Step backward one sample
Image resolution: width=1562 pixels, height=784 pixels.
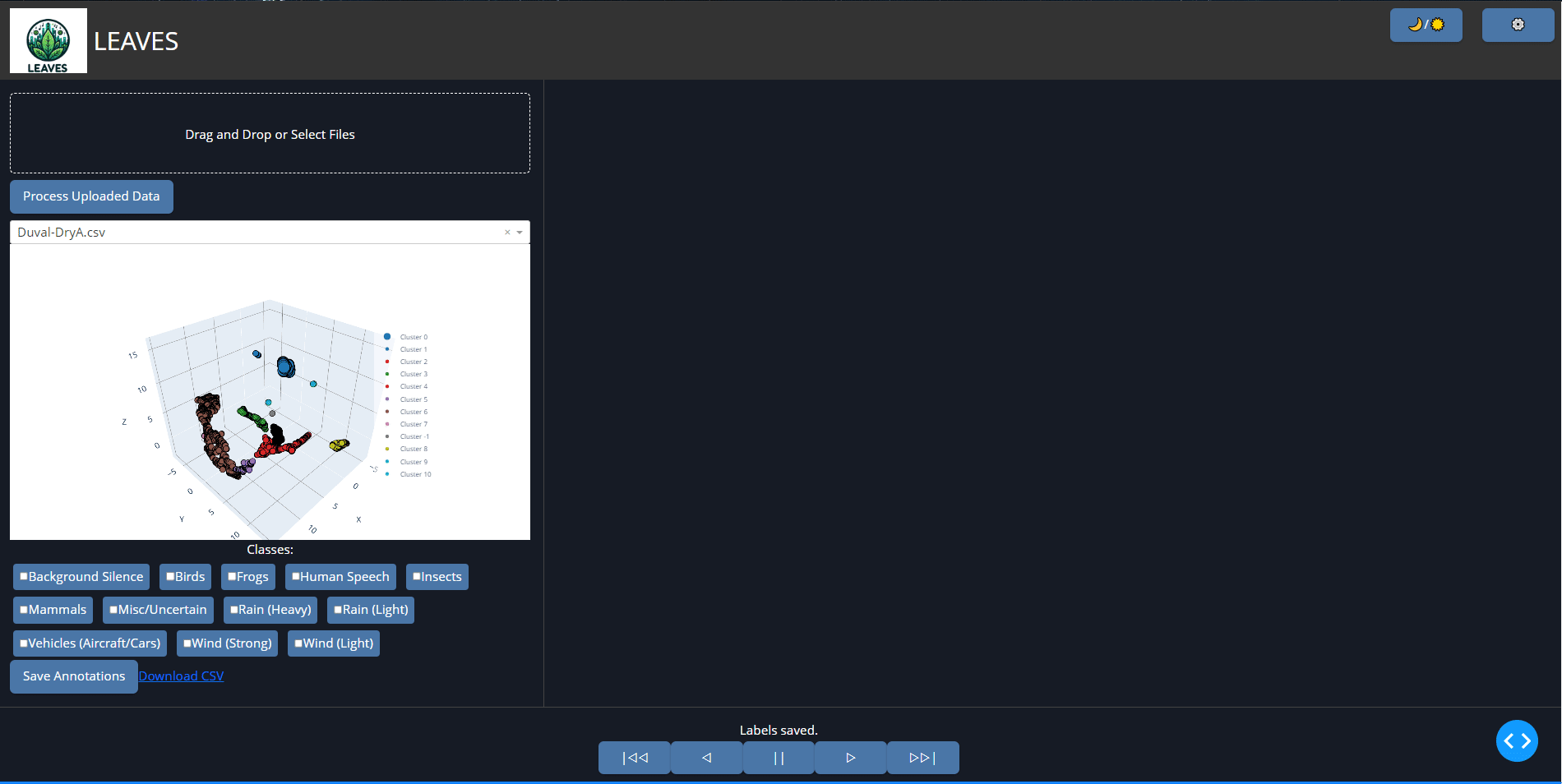click(705, 757)
